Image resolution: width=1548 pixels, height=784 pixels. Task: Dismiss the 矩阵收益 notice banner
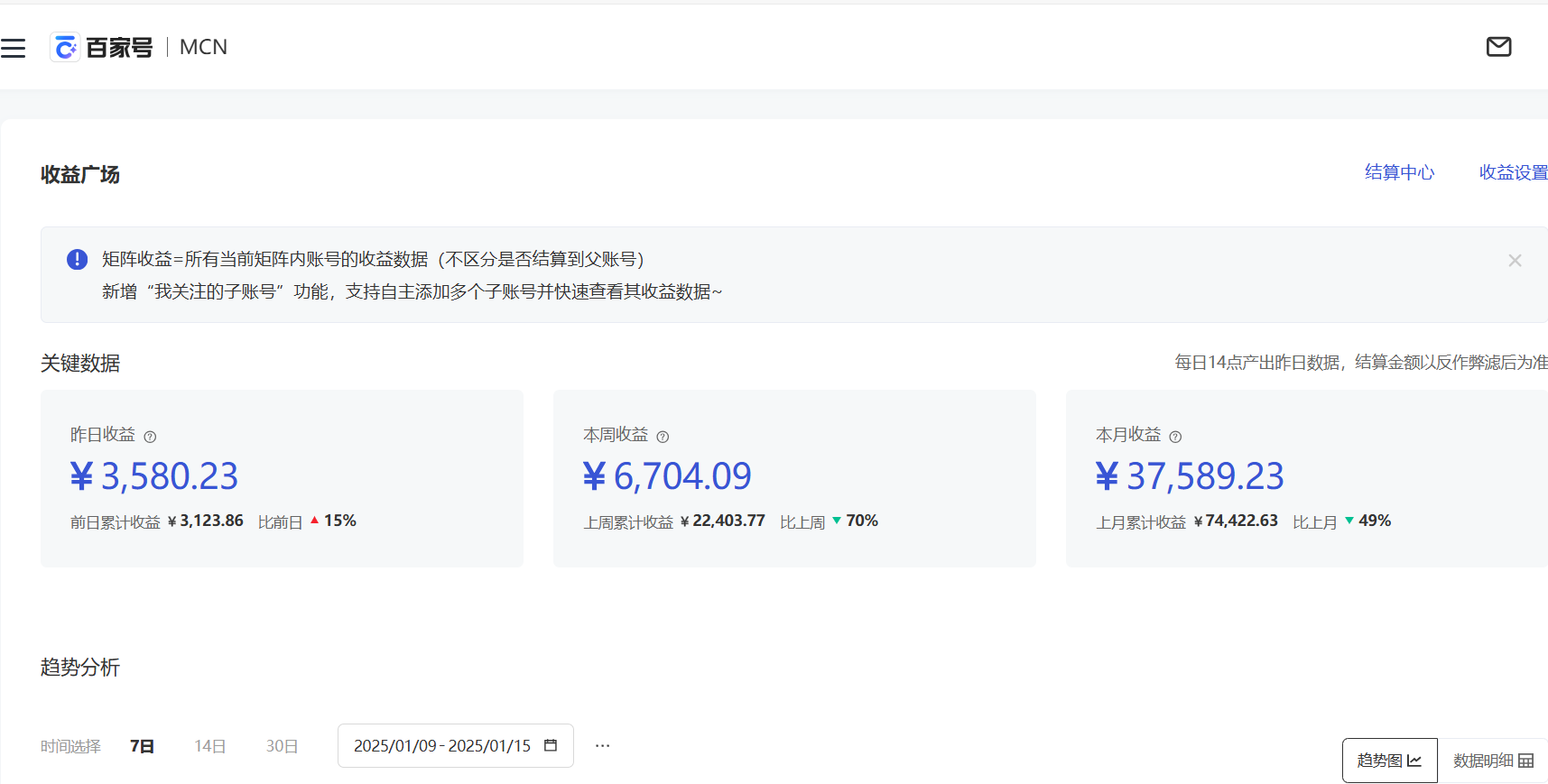1515,261
